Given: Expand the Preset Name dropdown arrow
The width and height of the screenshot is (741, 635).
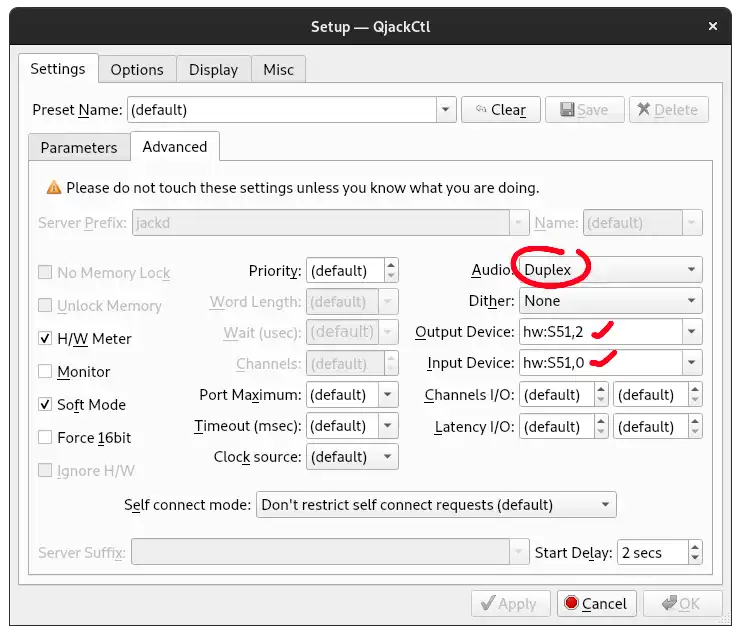Looking at the screenshot, I should [x=446, y=110].
